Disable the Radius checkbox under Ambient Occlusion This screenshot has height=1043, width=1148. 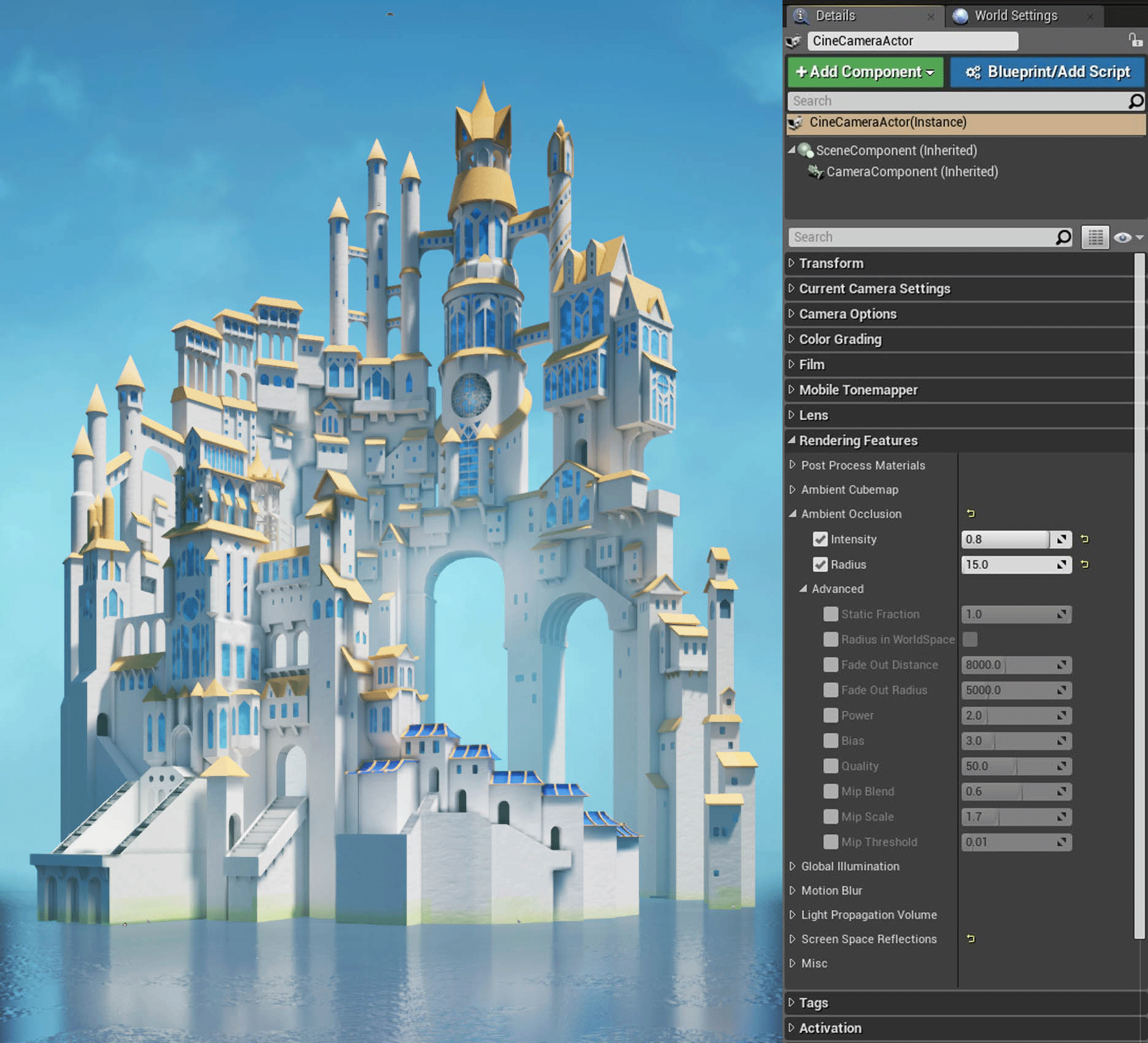[821, 564]
